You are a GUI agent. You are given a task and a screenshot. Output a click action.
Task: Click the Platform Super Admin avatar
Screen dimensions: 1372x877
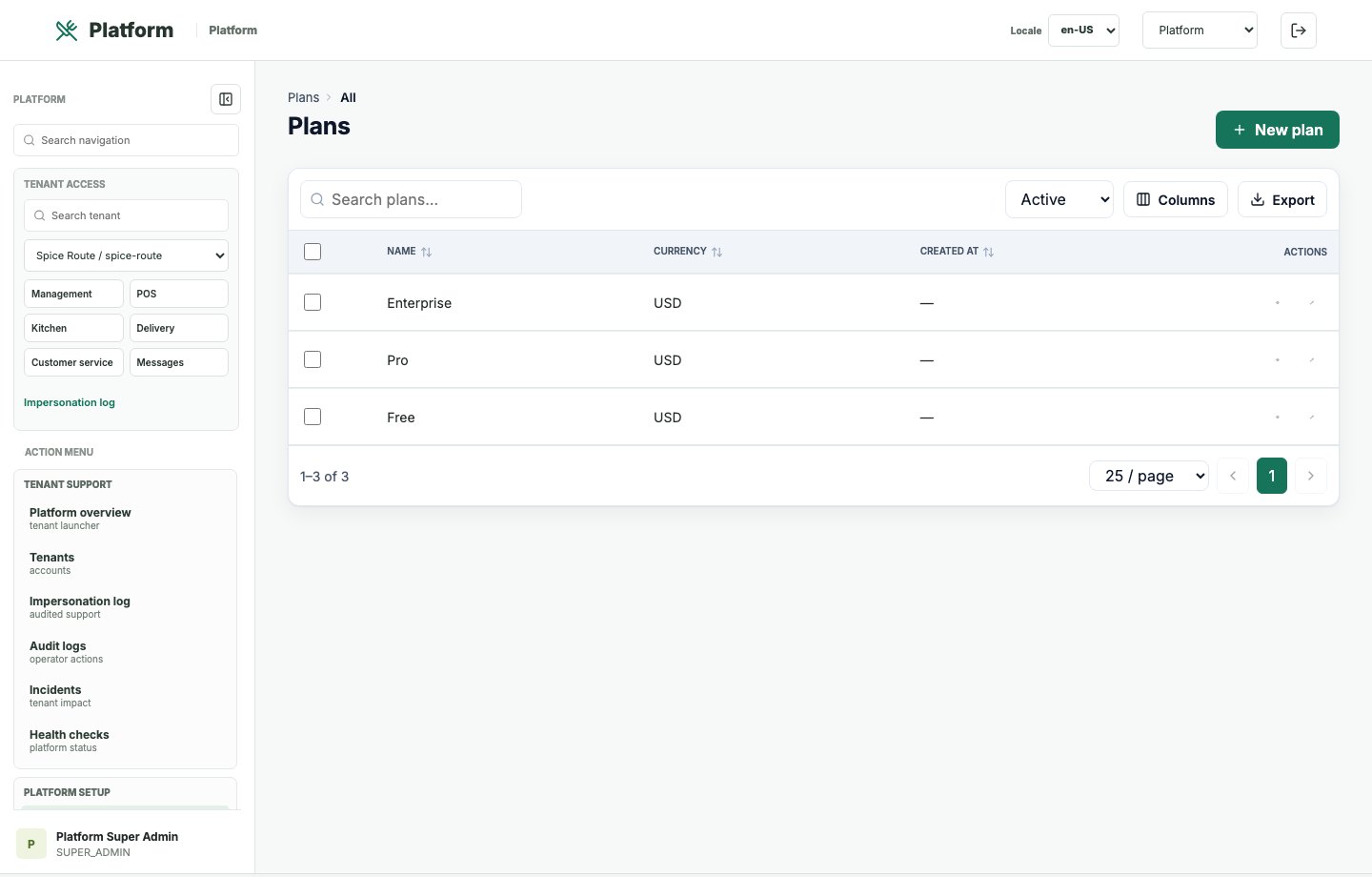coord(31,844)
